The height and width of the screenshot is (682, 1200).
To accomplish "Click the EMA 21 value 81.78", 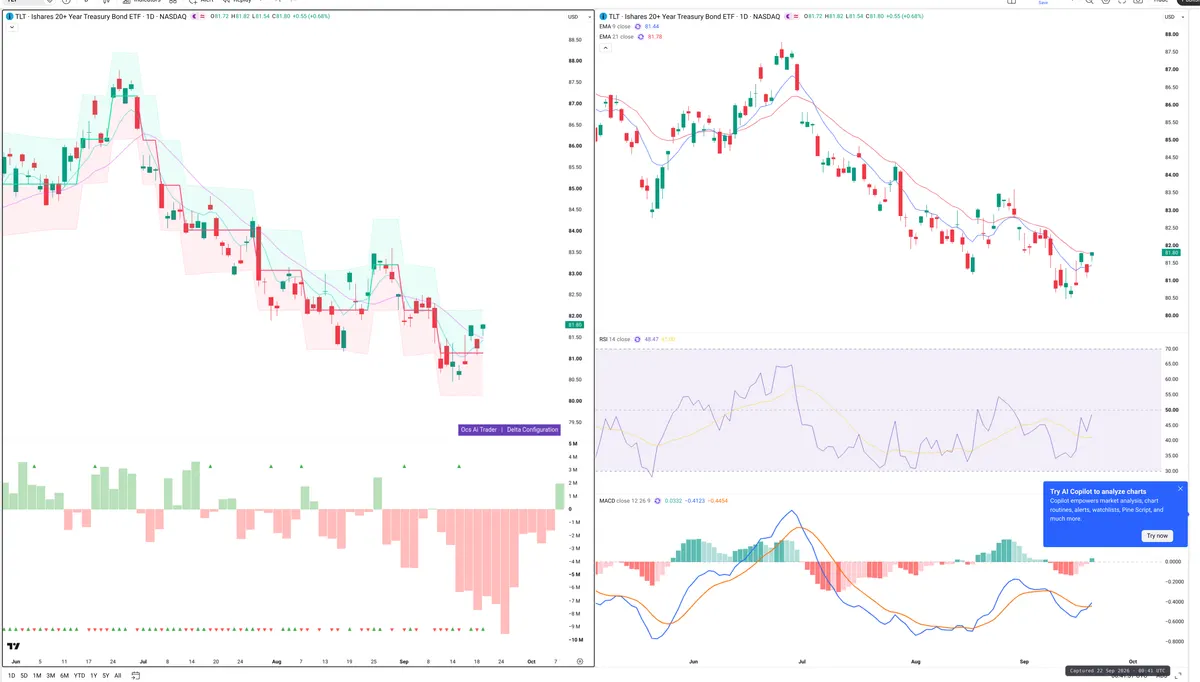I will (x=655, y=37).
